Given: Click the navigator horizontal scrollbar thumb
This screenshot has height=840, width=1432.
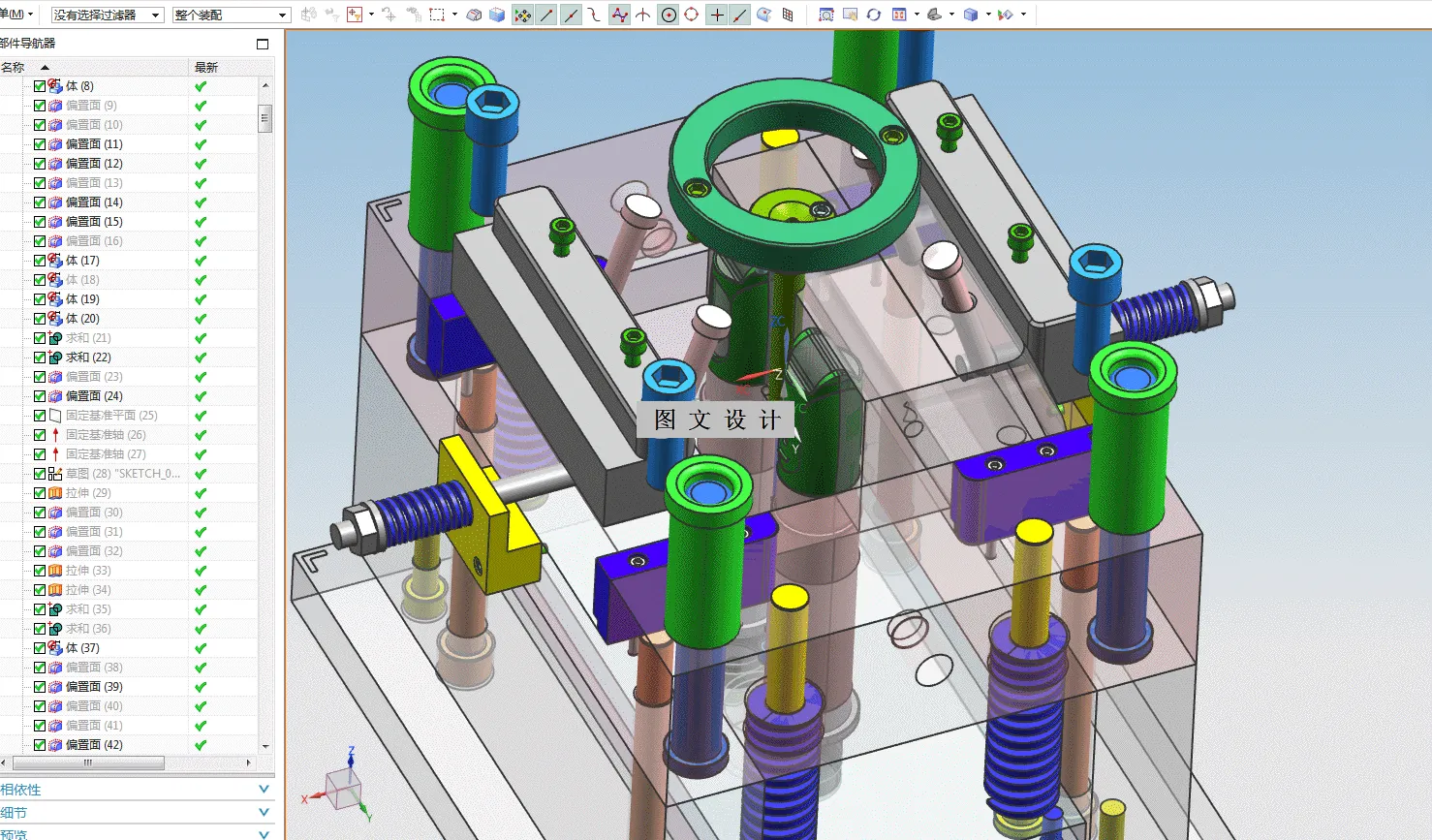Looking at the screenshot, I should pyautogui.click(x=88, y=762).
